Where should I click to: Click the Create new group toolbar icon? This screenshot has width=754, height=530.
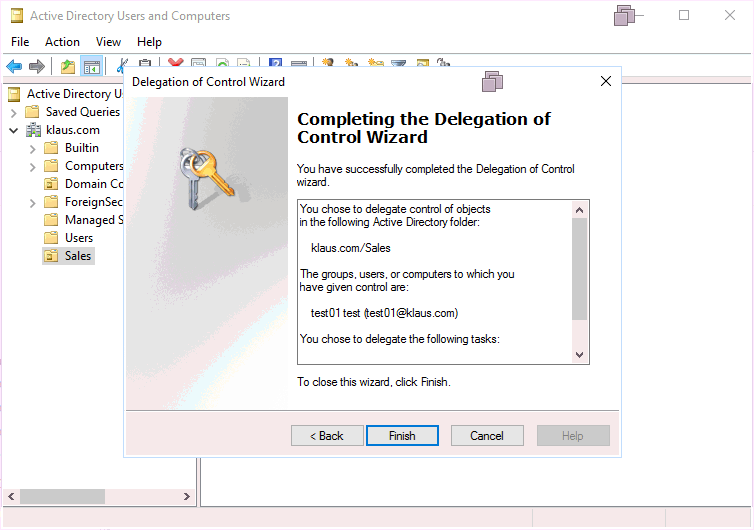pos(352,63)
